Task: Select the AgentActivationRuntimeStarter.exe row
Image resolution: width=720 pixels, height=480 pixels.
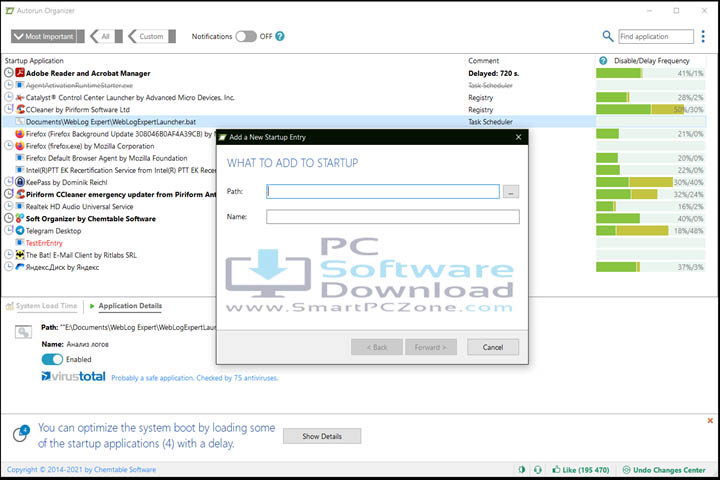Action: point(79,85)
